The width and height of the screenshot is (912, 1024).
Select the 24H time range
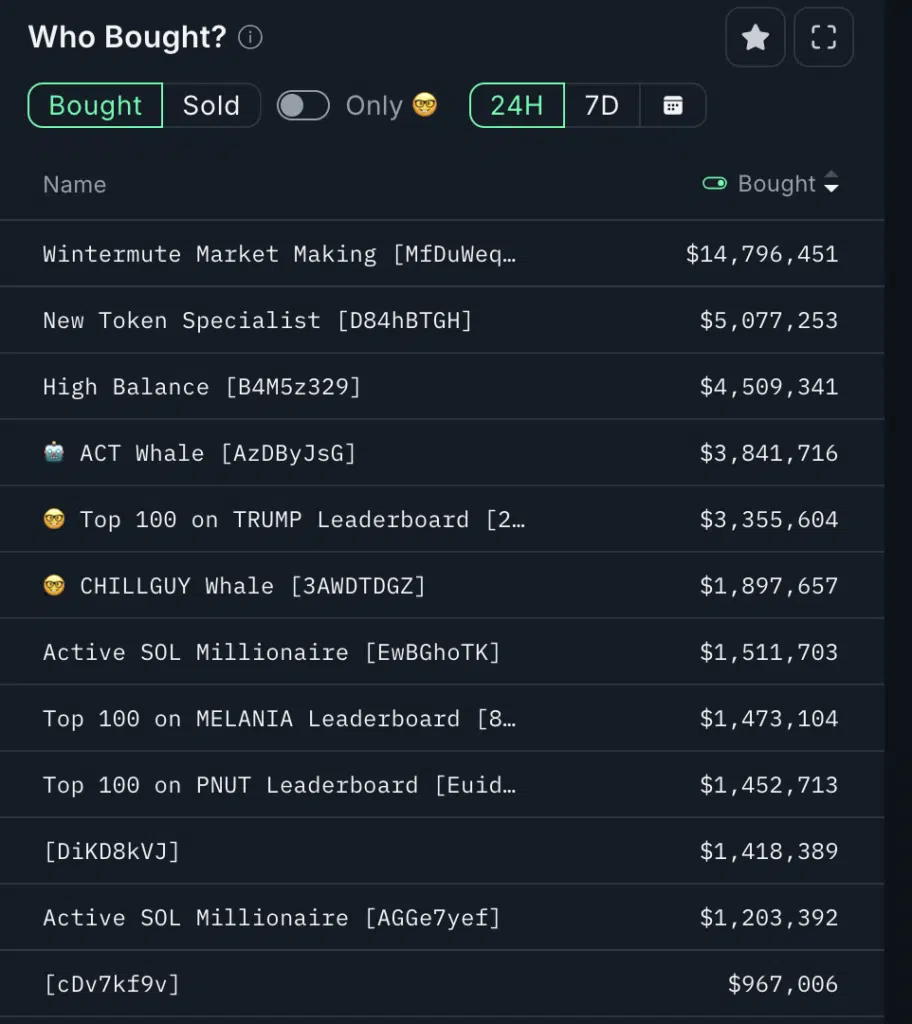pos(517,105)
